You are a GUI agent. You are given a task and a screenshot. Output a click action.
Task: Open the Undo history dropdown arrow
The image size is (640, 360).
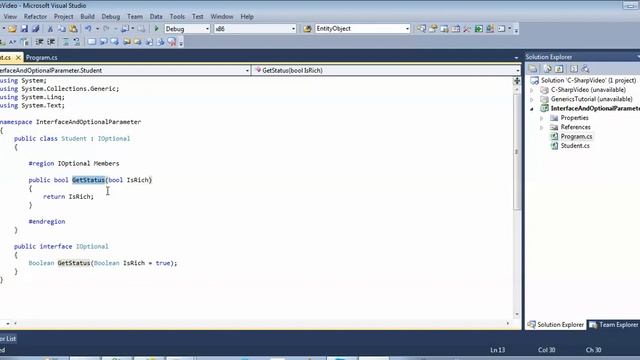(x=97, y=29)
